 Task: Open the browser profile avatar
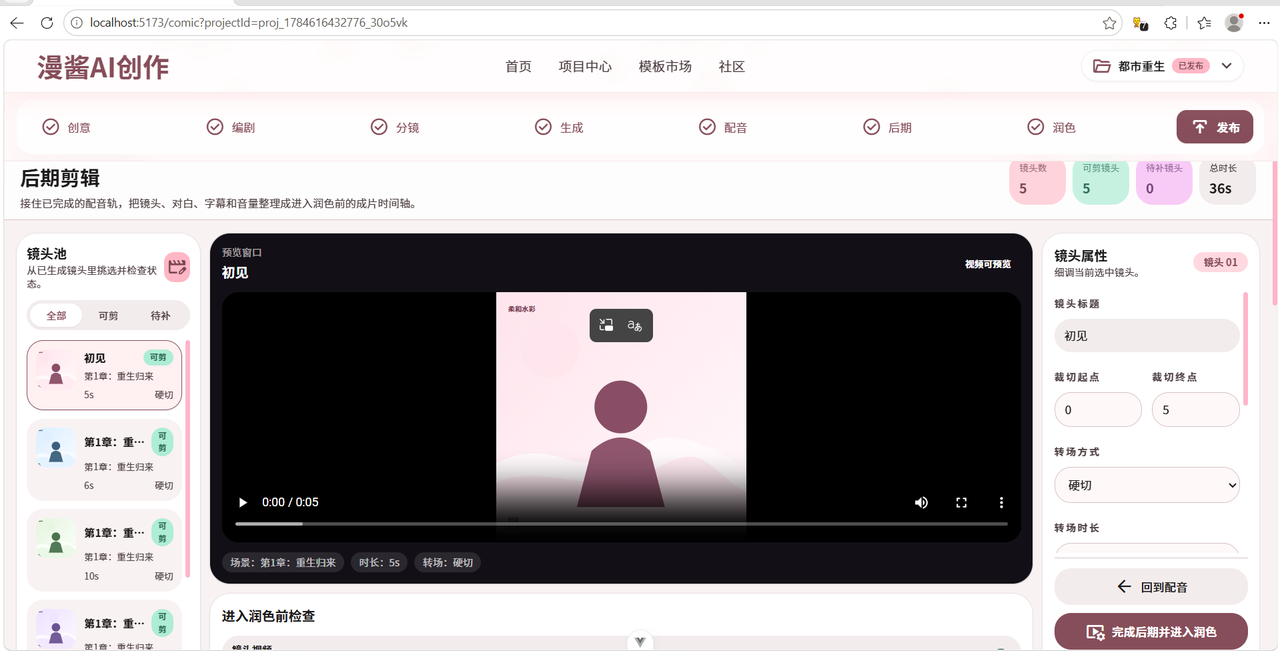[x=1234, y=22]
